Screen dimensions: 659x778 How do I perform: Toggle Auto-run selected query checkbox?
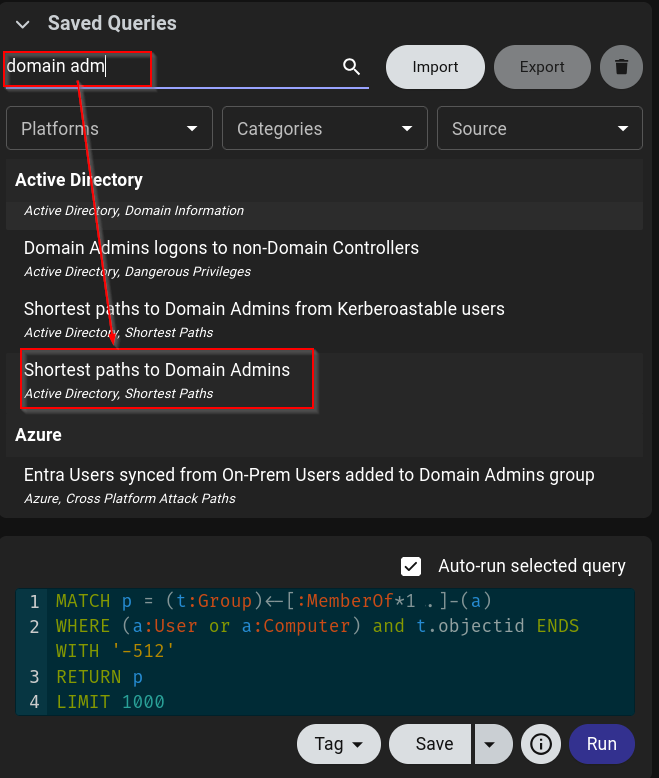click(x=411, y=566)
